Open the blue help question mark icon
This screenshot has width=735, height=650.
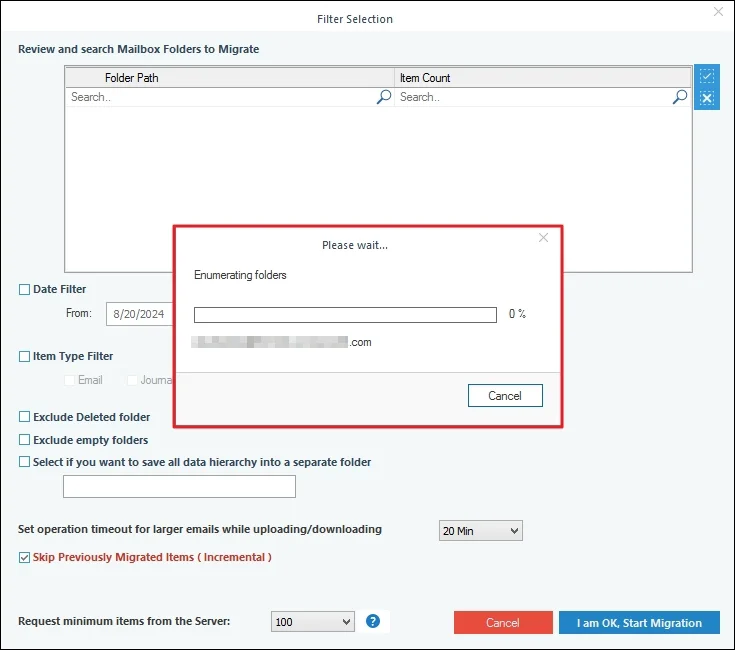click(x=373, y=621)
